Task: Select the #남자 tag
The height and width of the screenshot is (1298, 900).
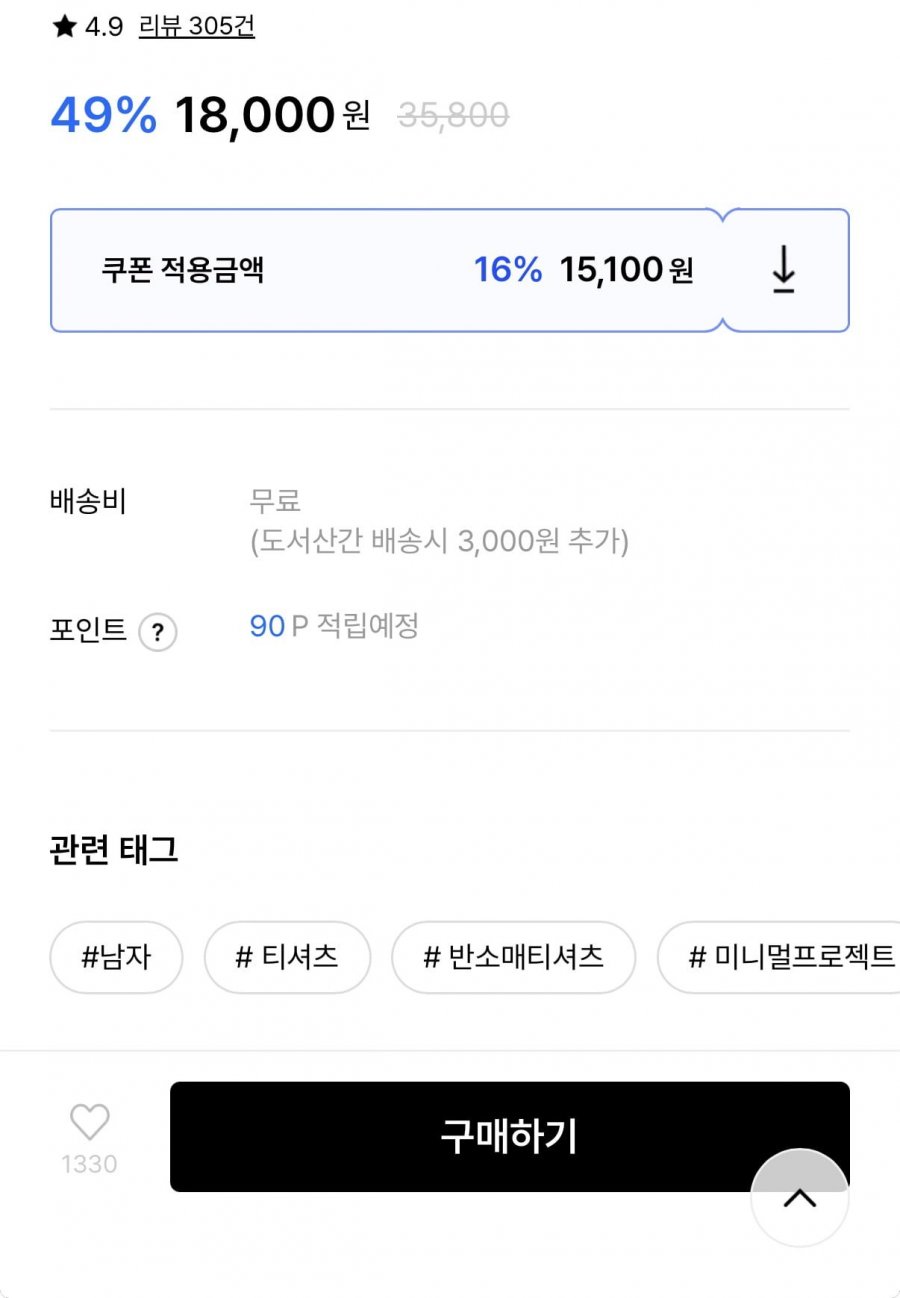Action: [x=116, y=957]
